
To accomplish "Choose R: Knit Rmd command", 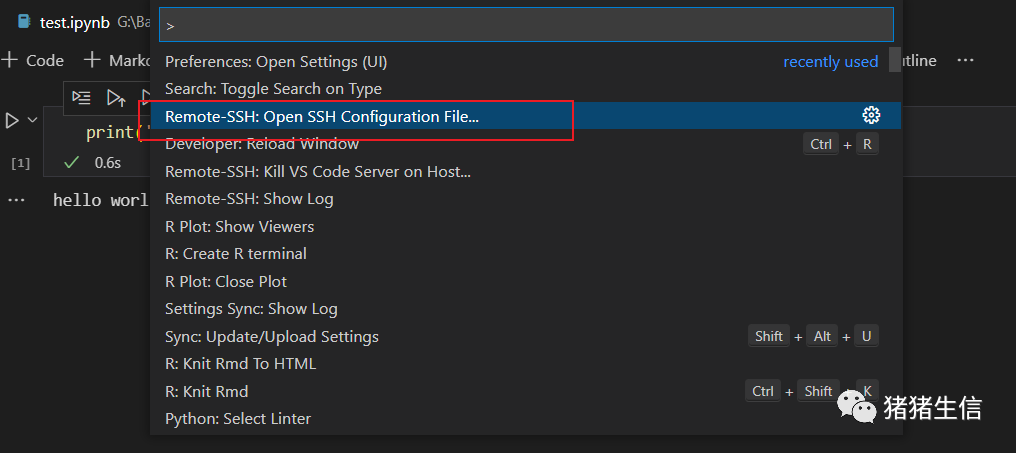I will 525,391.
